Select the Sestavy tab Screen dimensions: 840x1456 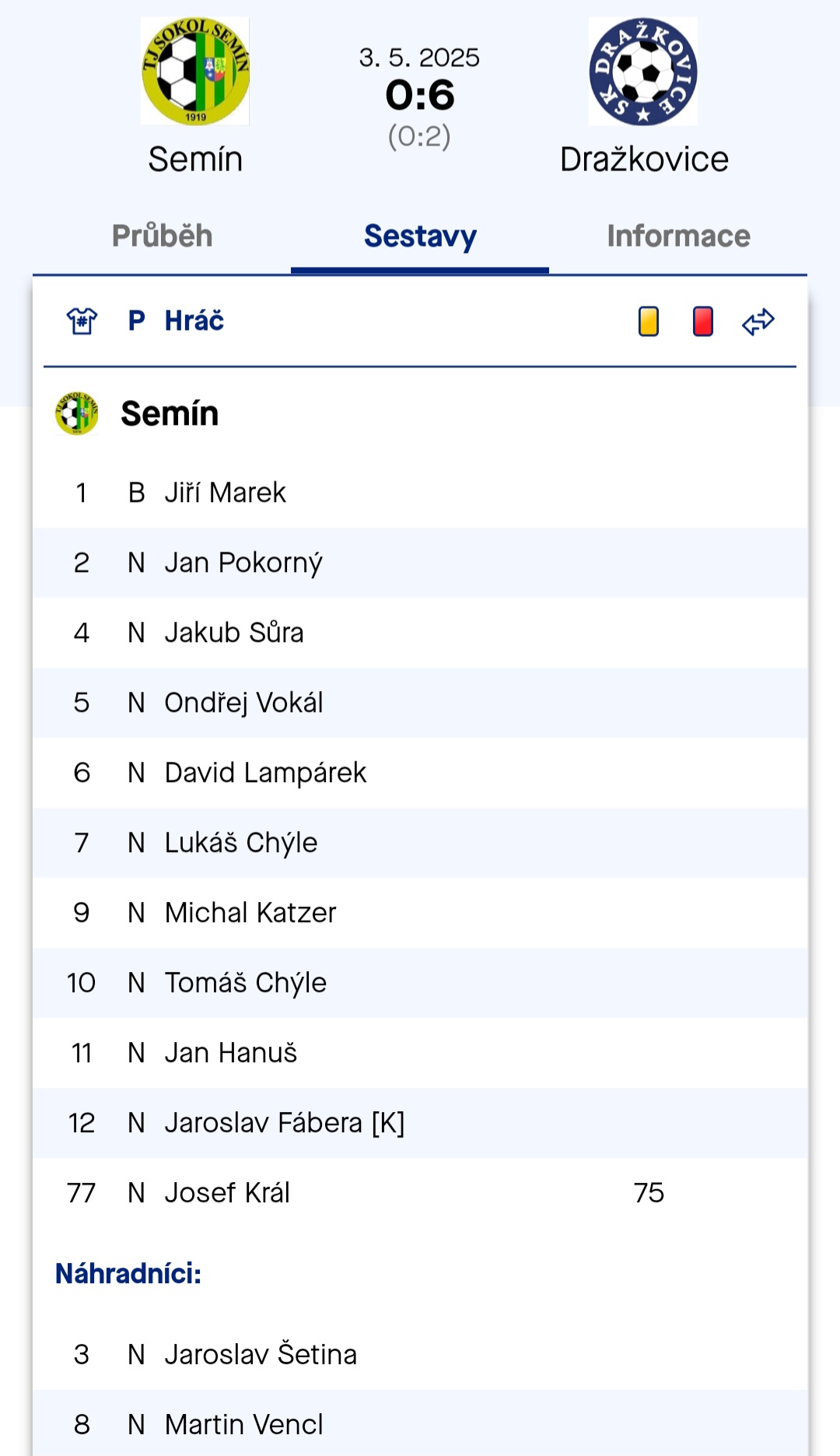click(x=420, y=236)
